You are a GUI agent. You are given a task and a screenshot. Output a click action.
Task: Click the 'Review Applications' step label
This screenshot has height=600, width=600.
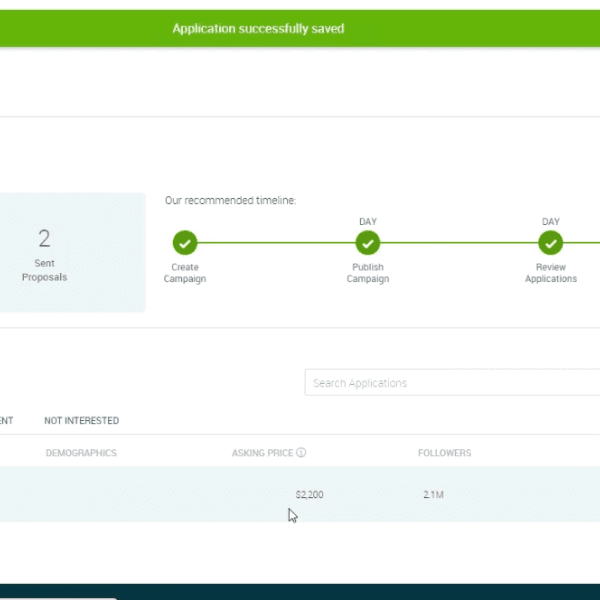(551, 273)
